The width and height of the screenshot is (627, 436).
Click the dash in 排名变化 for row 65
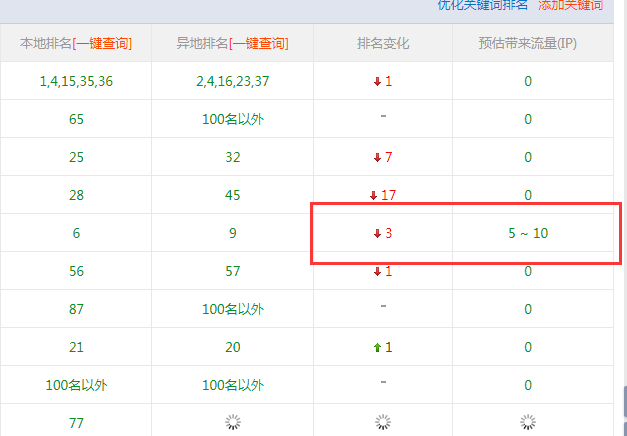tap(383, 116)
